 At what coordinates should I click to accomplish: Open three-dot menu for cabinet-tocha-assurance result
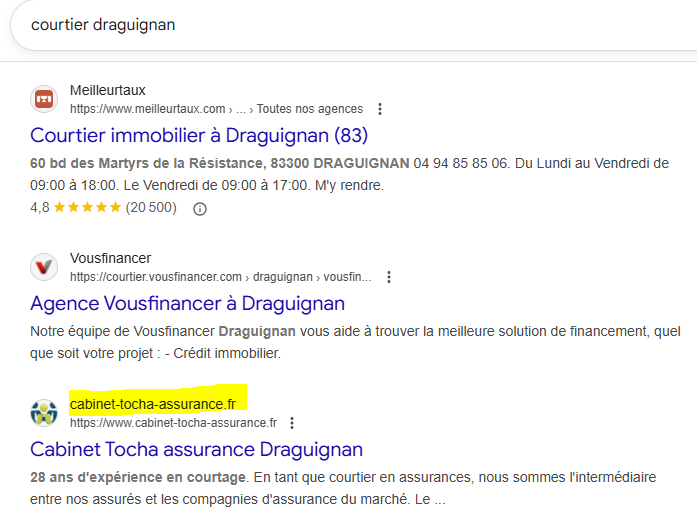[x=292, y=423]
